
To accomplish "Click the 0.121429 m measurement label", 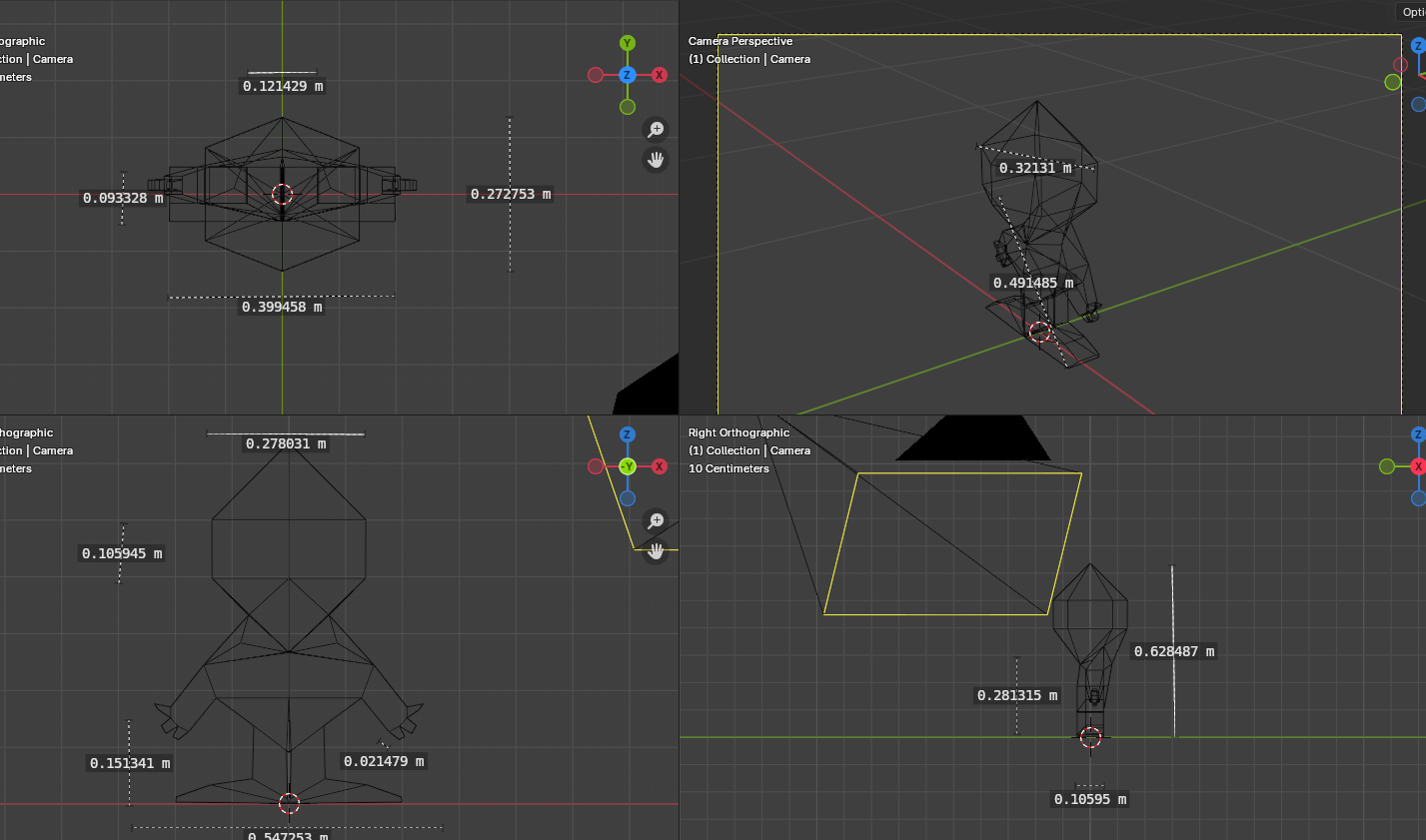I will (x=283, y=86).
